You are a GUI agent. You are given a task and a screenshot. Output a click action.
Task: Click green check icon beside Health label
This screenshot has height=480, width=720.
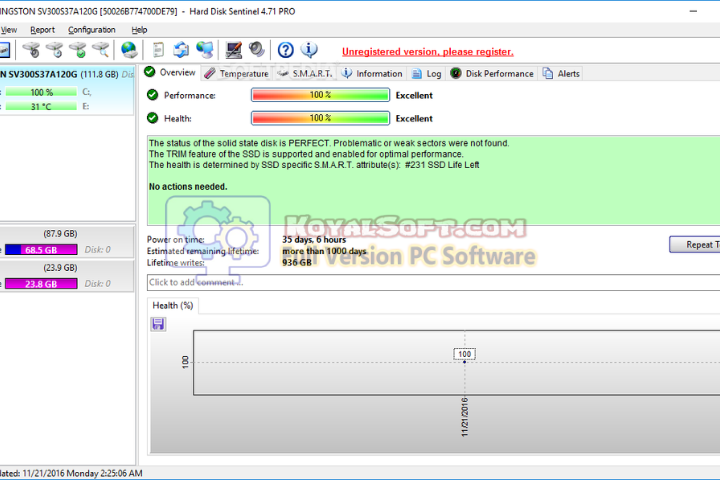pyautogui.click(x=152, y=118)
